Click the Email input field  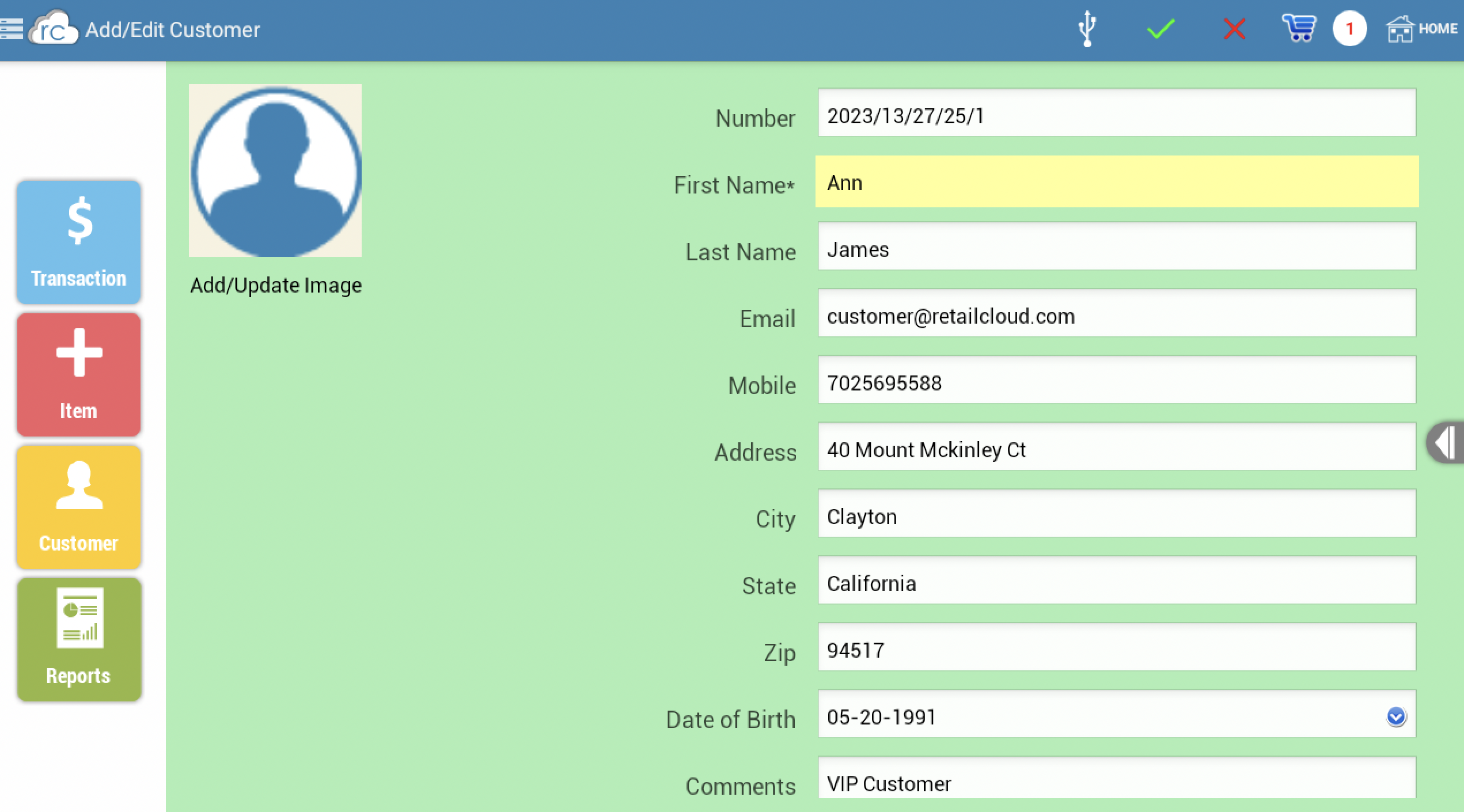point(1117,313)
